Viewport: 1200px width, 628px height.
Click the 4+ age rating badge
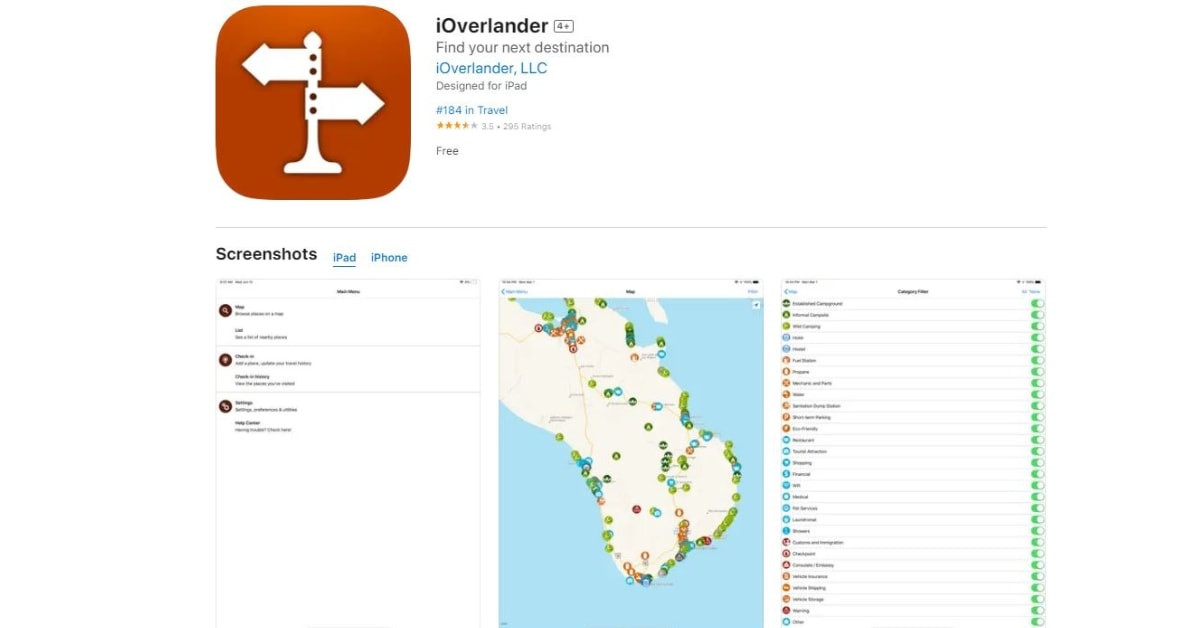pos(564,26)
